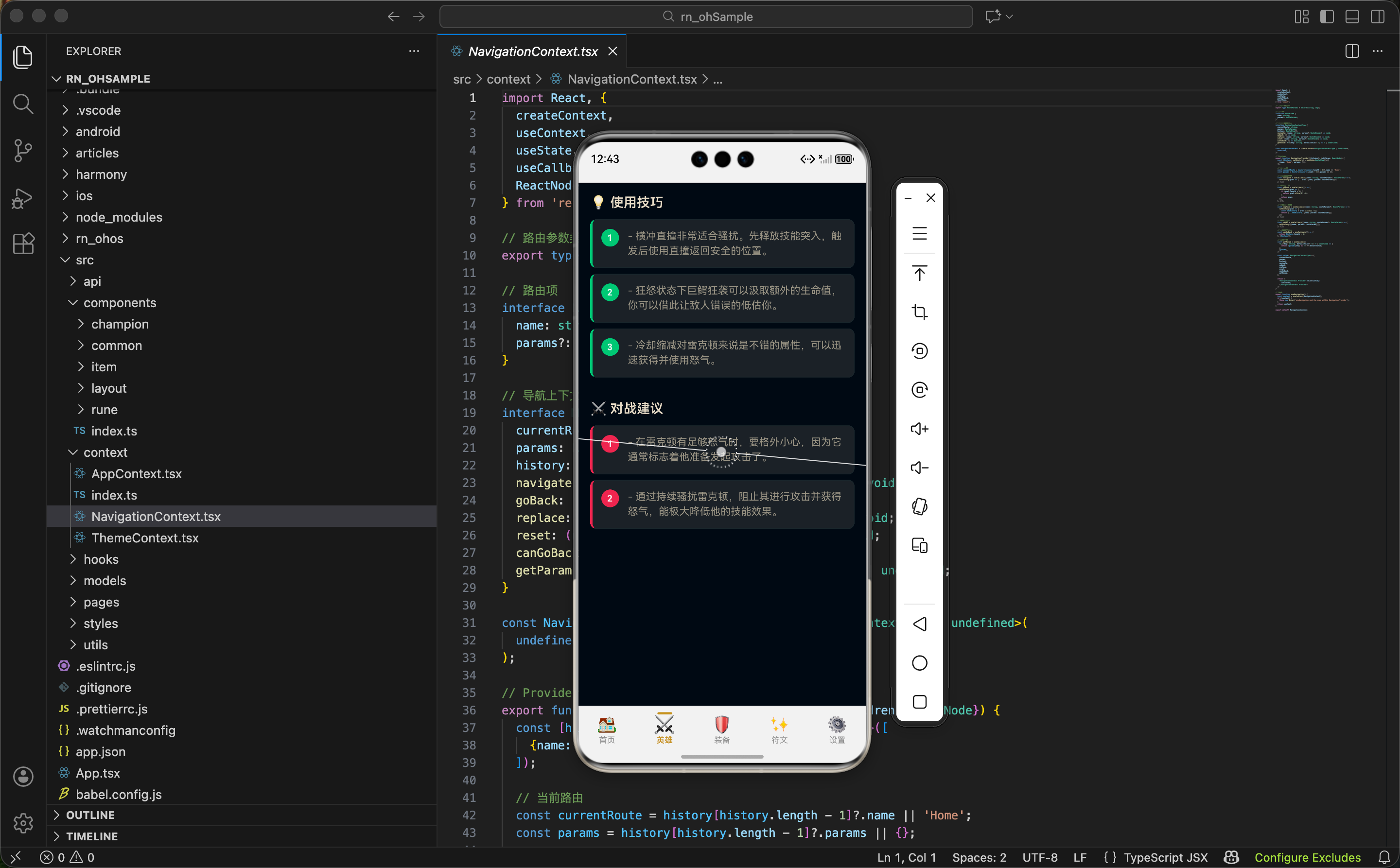Open the 符文 tab in the app
The width and height of the screenshot is (1400, 868).
click(779, 729)
